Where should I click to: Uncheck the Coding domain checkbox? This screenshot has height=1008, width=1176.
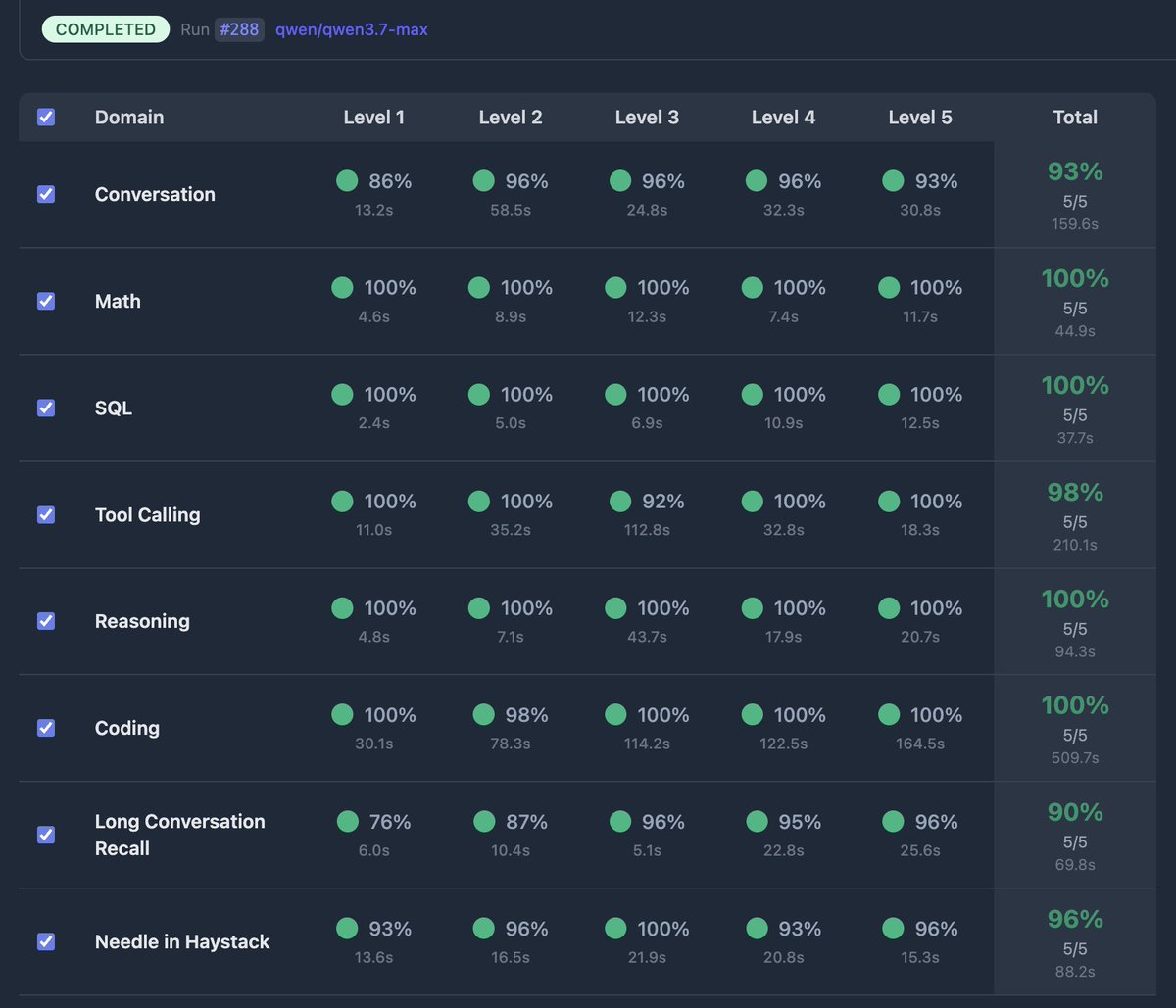coord(46,728)
